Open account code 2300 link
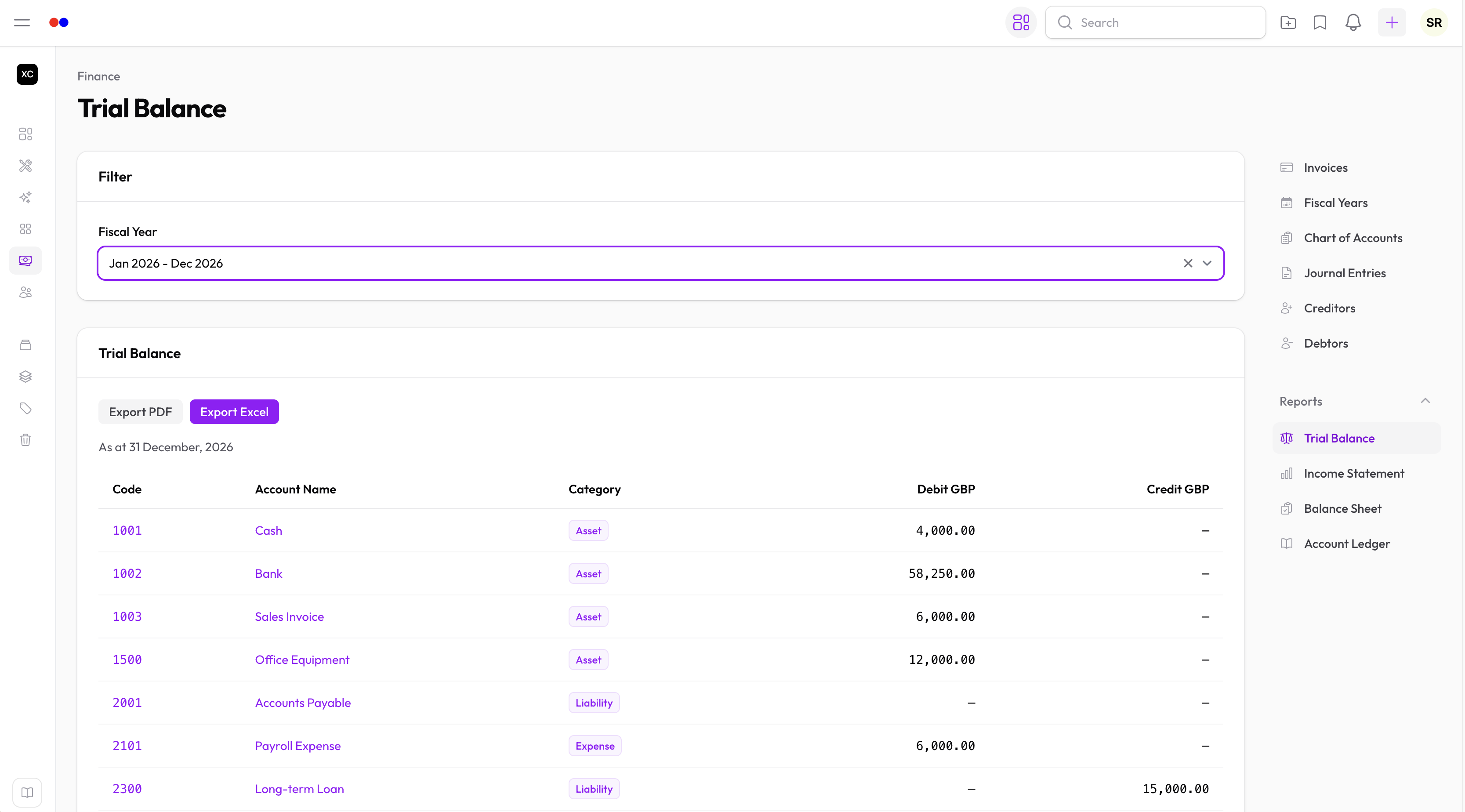1465x812 pixels. 127,789
